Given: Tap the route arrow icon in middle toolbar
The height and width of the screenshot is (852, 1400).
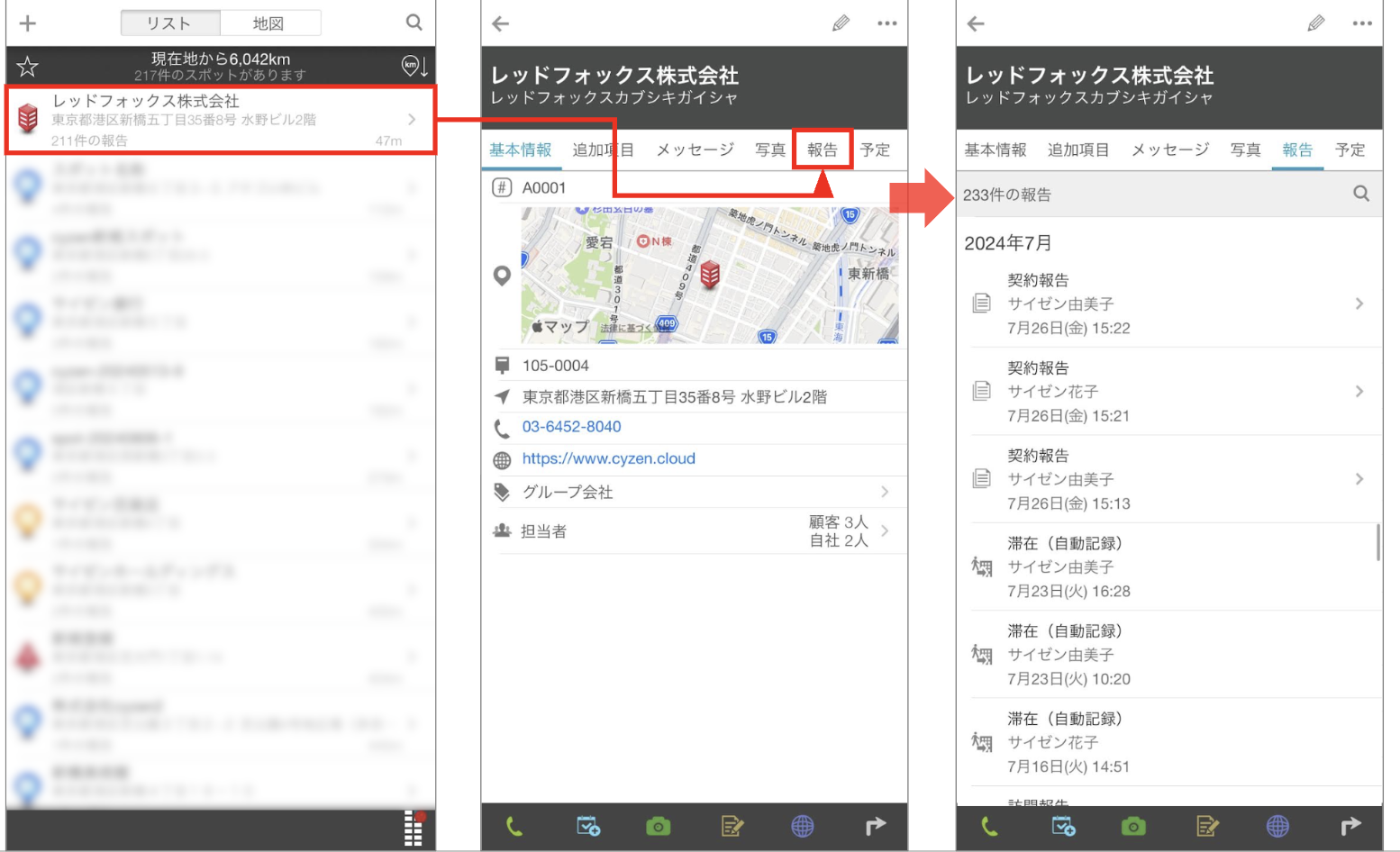Looking at the screenshot, I should coord(875,826).
